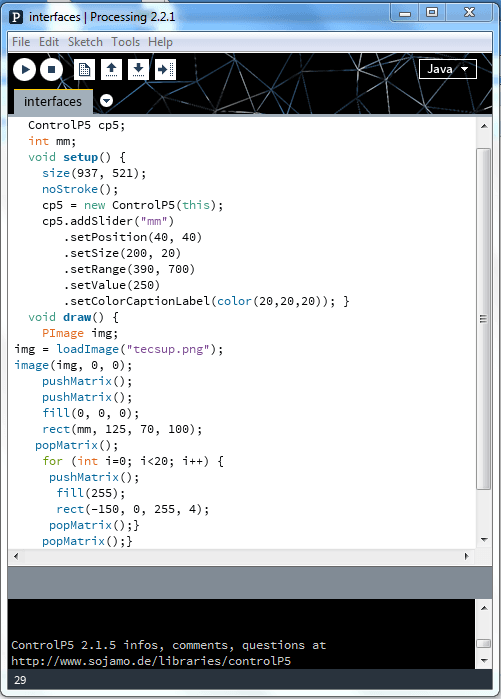Maximize the Processing window

(x=431, y=13)
